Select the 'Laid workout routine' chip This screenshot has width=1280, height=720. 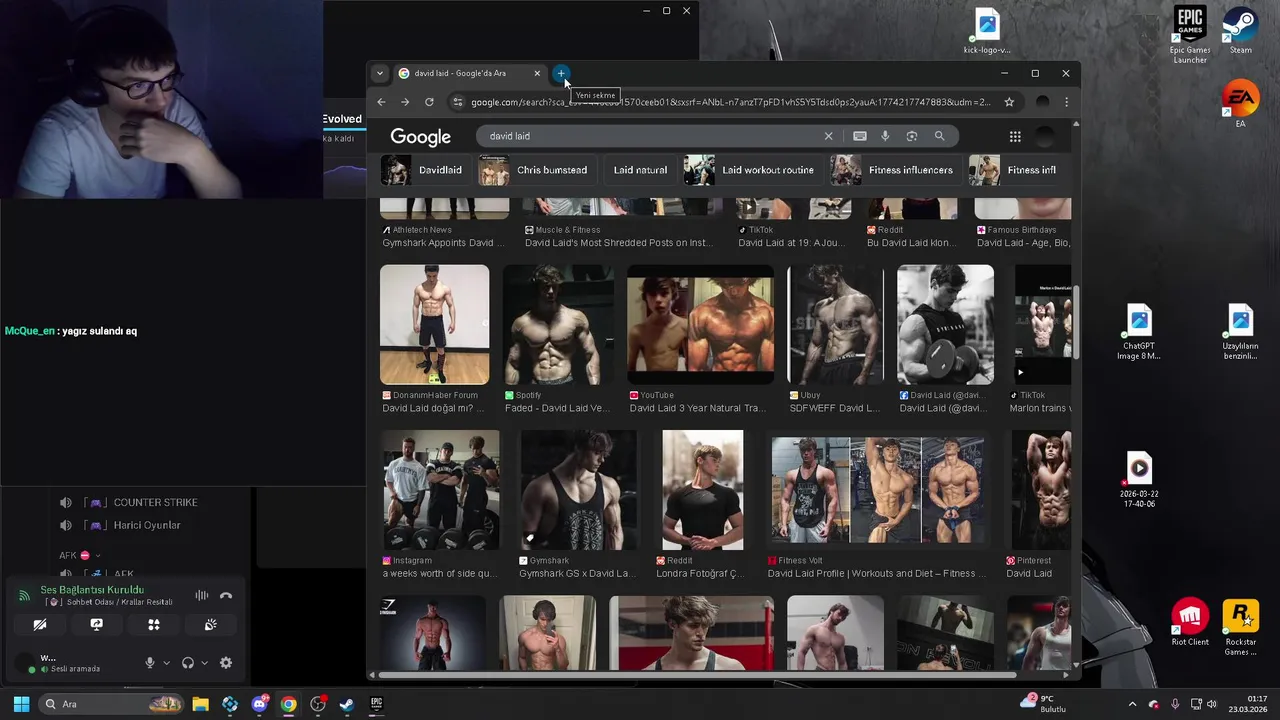pyautogui.click(x=751, y=170)
